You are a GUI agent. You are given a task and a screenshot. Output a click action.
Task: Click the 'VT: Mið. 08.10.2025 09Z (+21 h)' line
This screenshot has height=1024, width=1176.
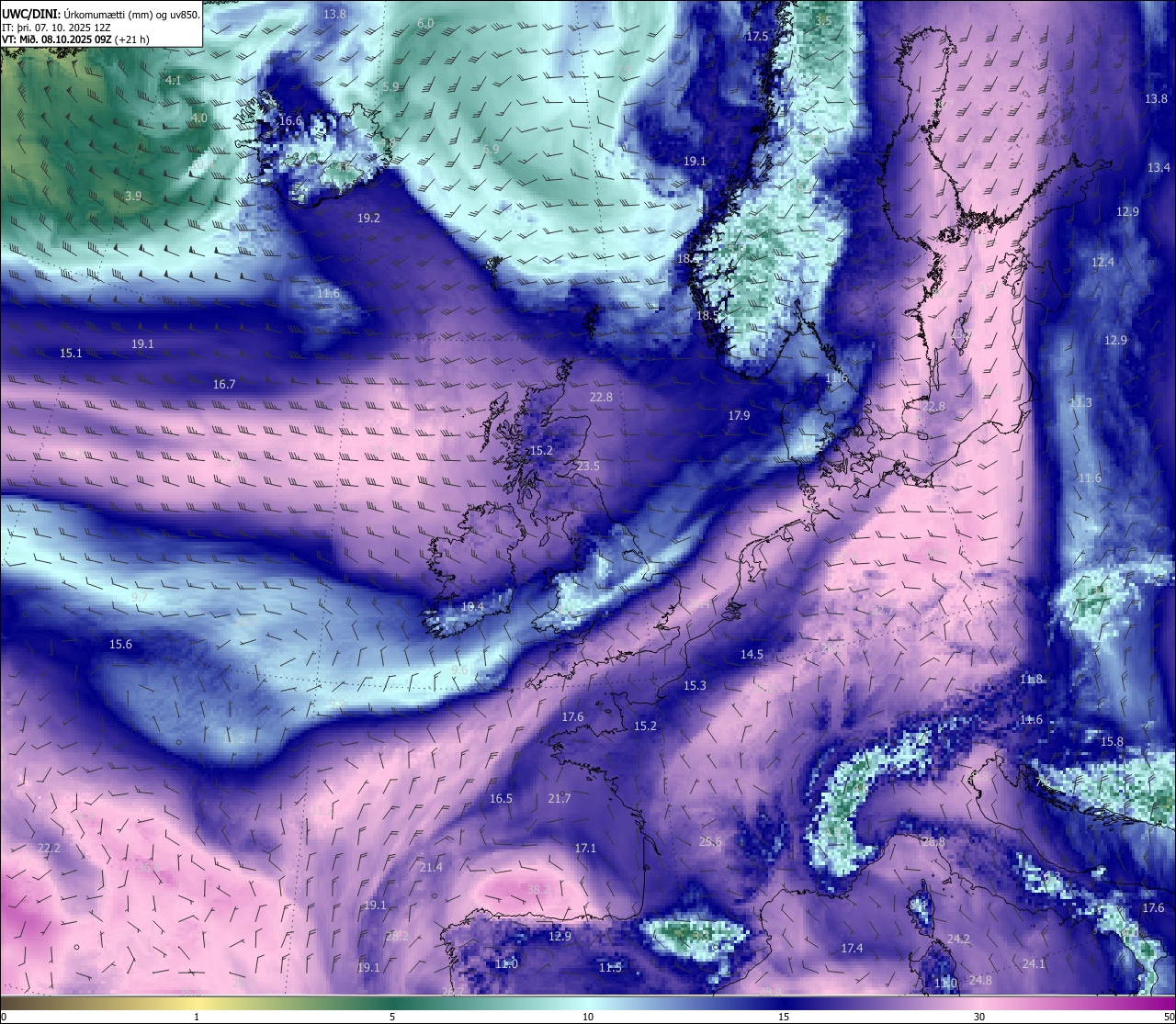point(76,39)
